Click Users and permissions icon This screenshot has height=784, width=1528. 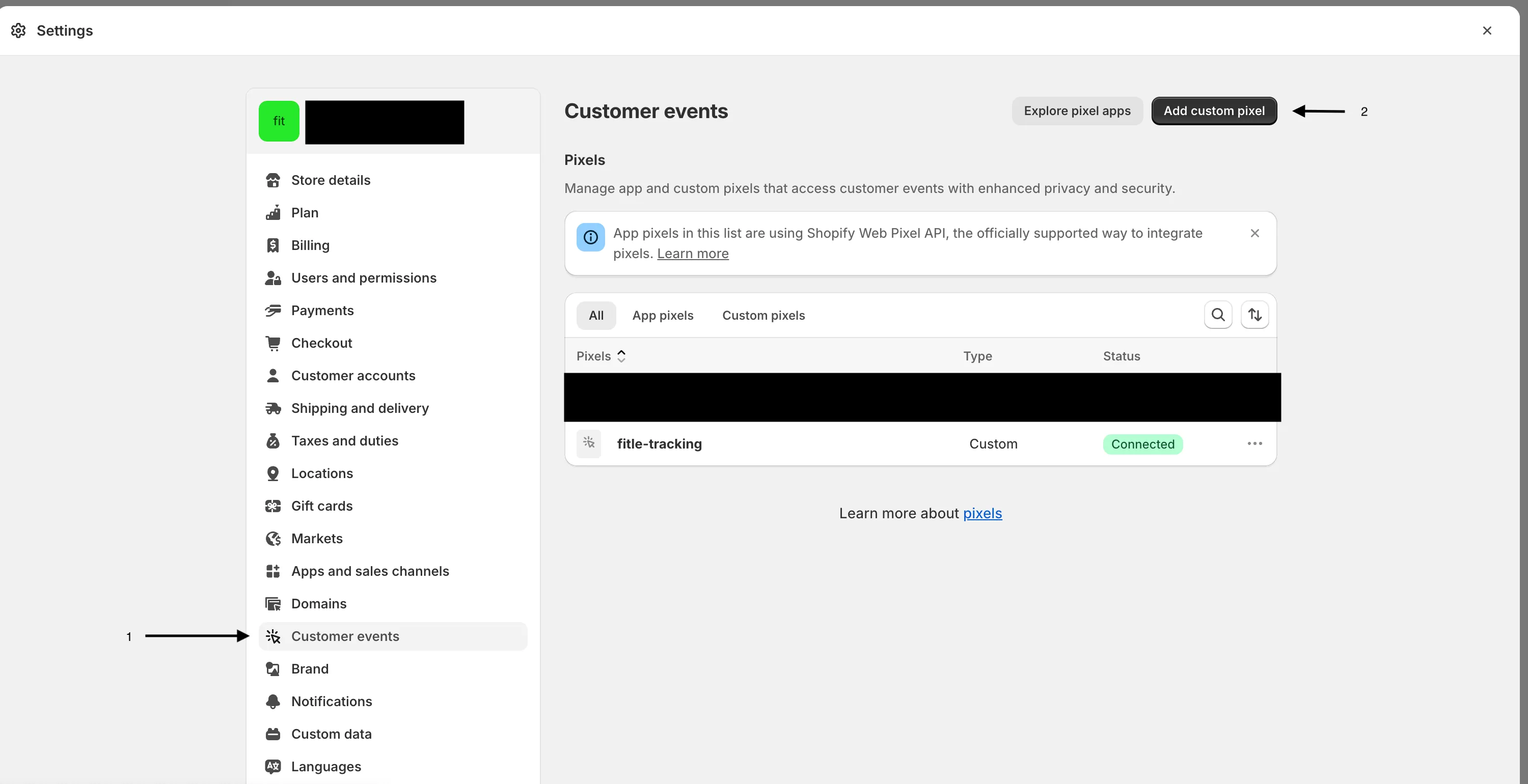(273, 278)
